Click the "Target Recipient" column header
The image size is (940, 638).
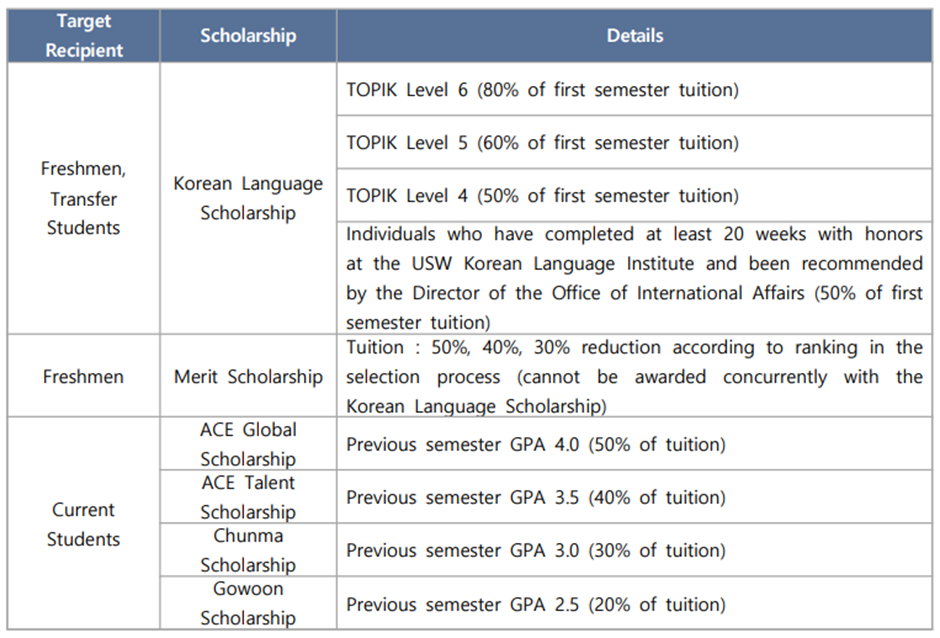[83, 36]
